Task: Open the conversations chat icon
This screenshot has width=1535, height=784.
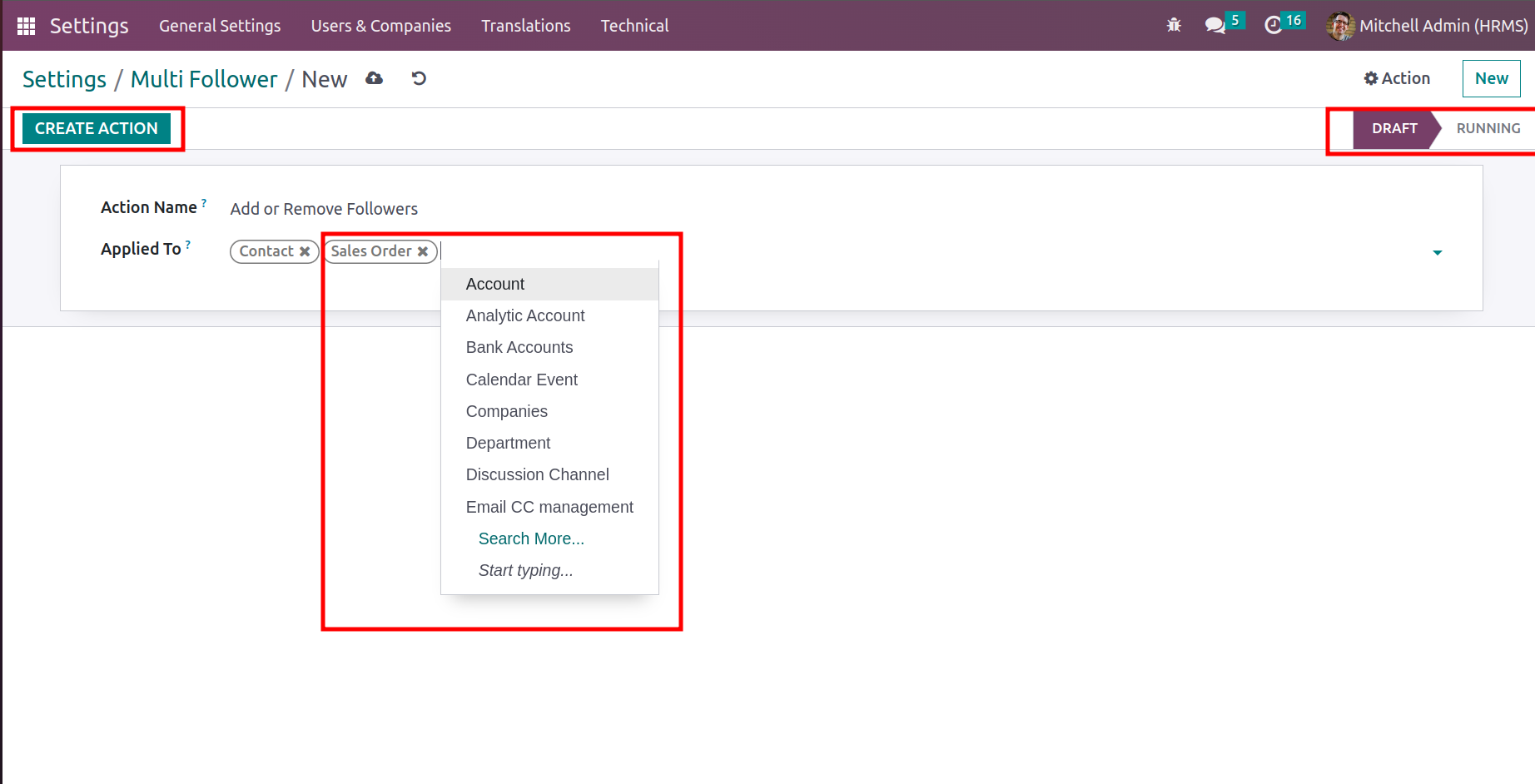Action: click(1215, 25)
